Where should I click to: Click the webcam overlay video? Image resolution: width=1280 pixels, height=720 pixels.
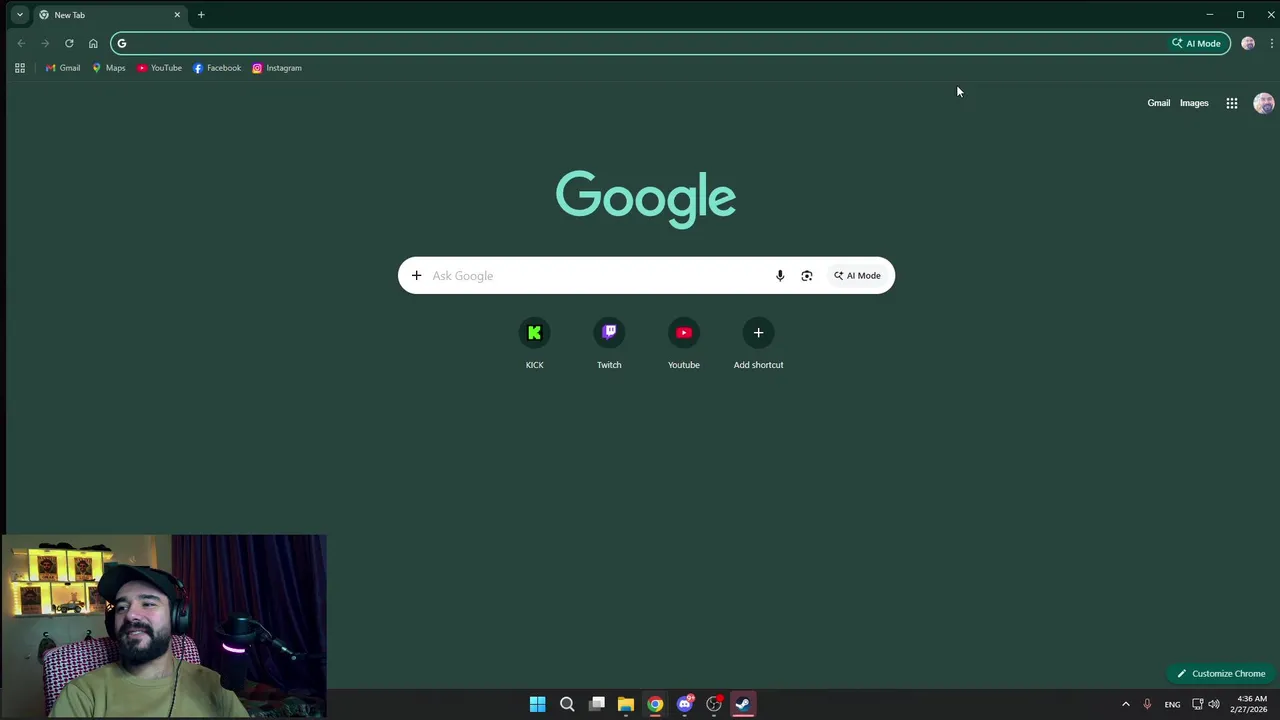(x=165, y=626)
